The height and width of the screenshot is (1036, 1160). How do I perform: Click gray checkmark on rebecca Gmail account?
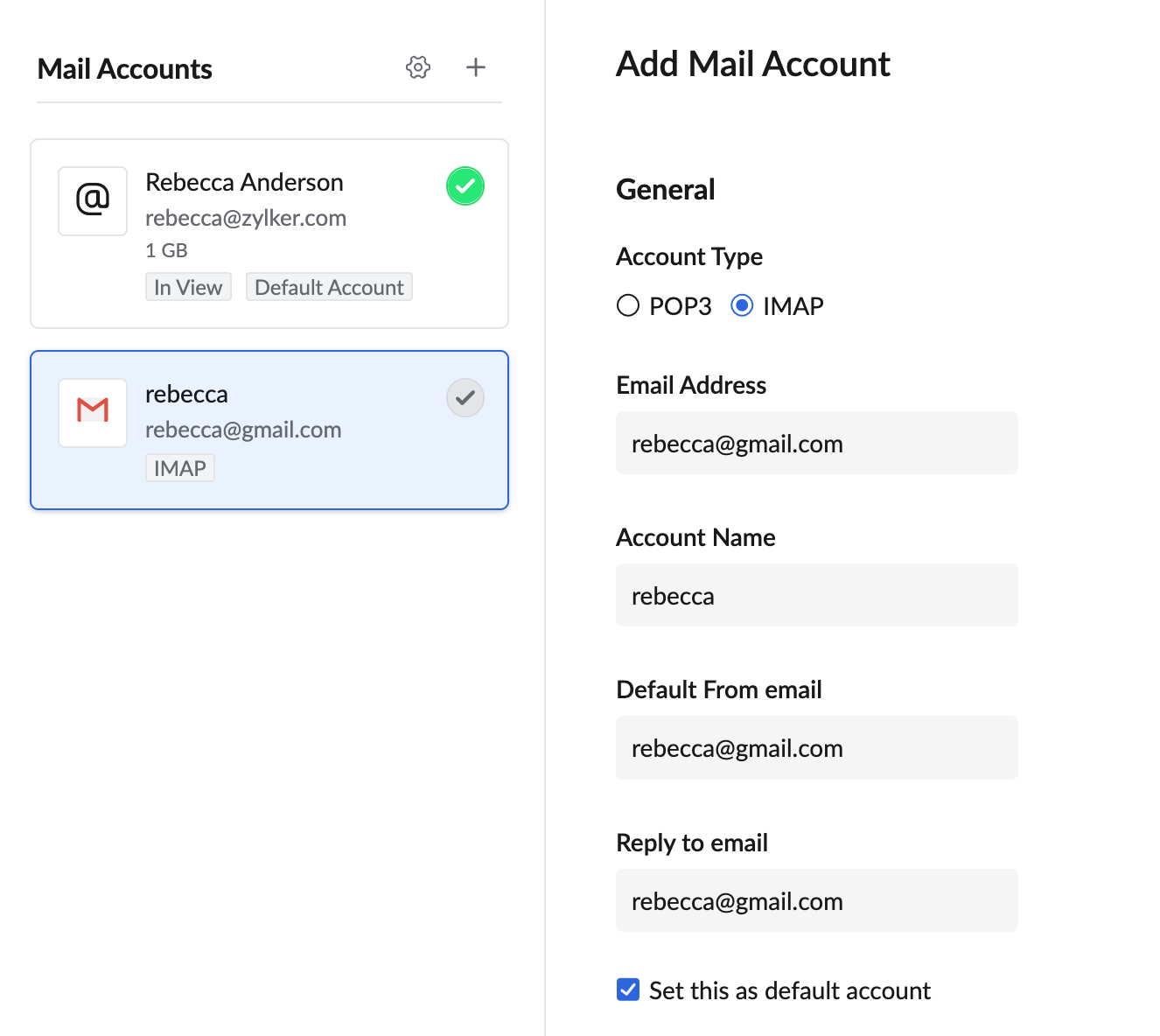pyautogui.click(x=465, y=398)
